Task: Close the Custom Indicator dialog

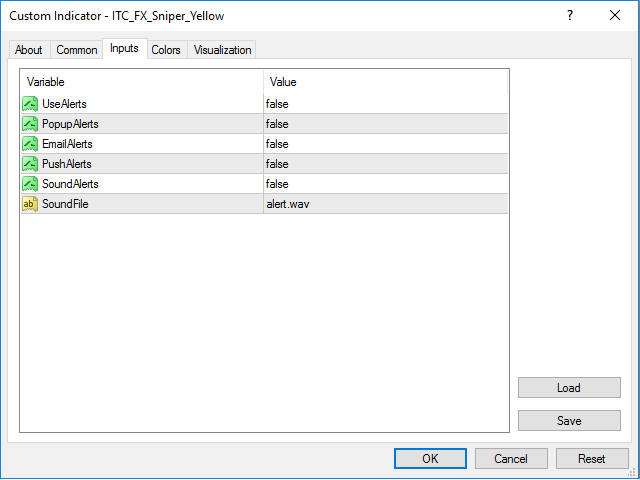Action: pyautogui.click(x=615, y=16)
